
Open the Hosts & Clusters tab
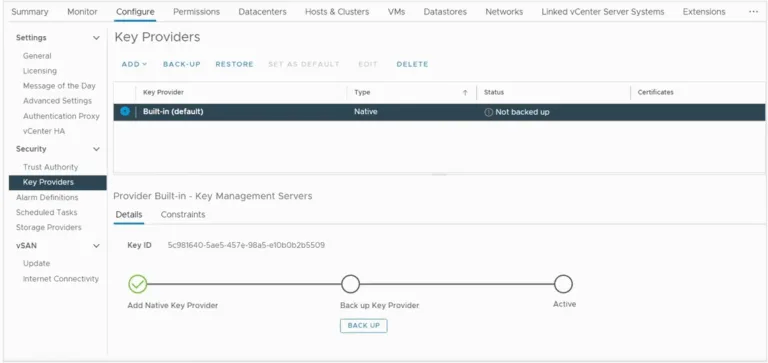pos(337,12)
